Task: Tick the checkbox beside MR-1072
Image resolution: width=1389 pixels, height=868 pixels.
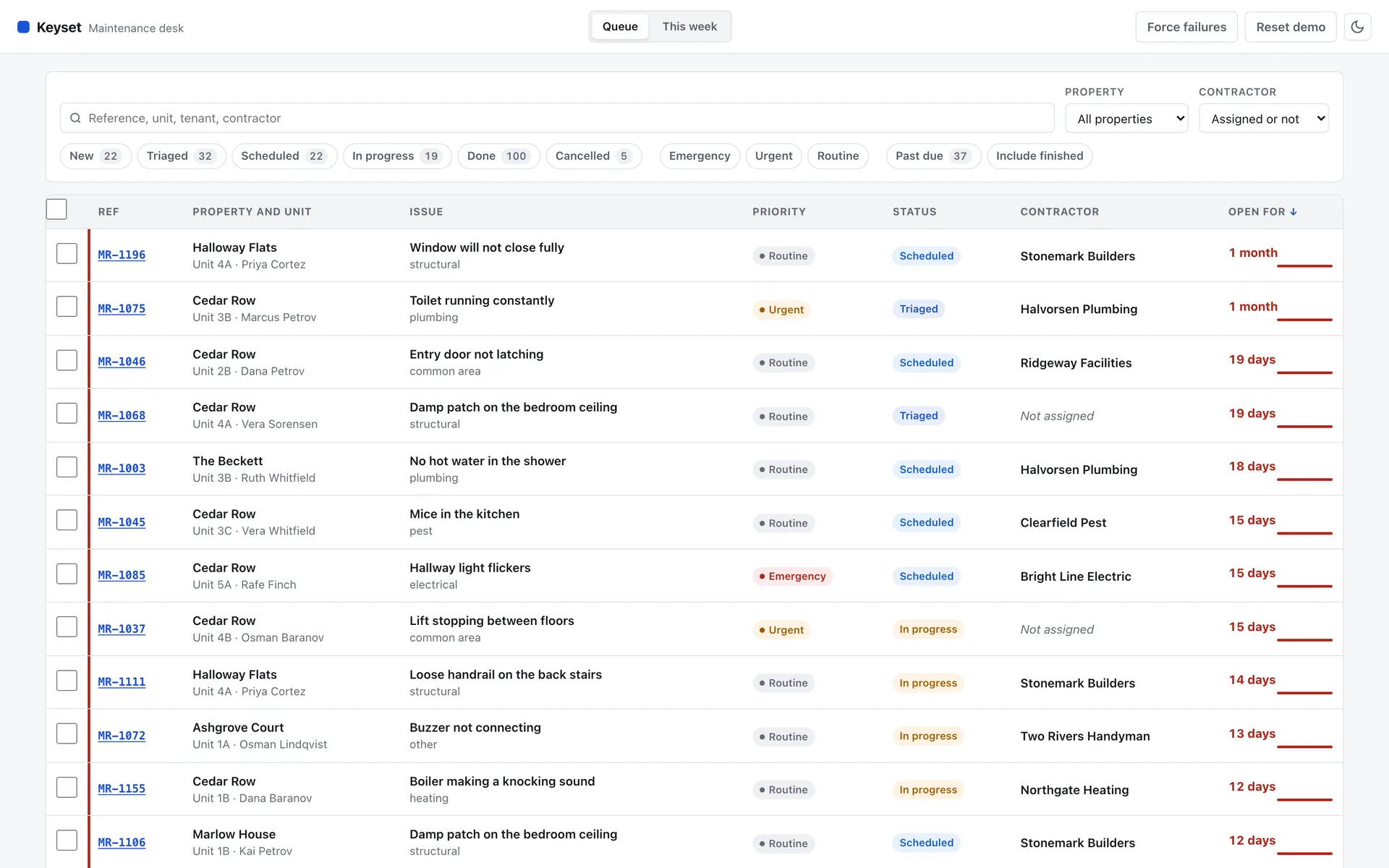Action: point(67,733)
